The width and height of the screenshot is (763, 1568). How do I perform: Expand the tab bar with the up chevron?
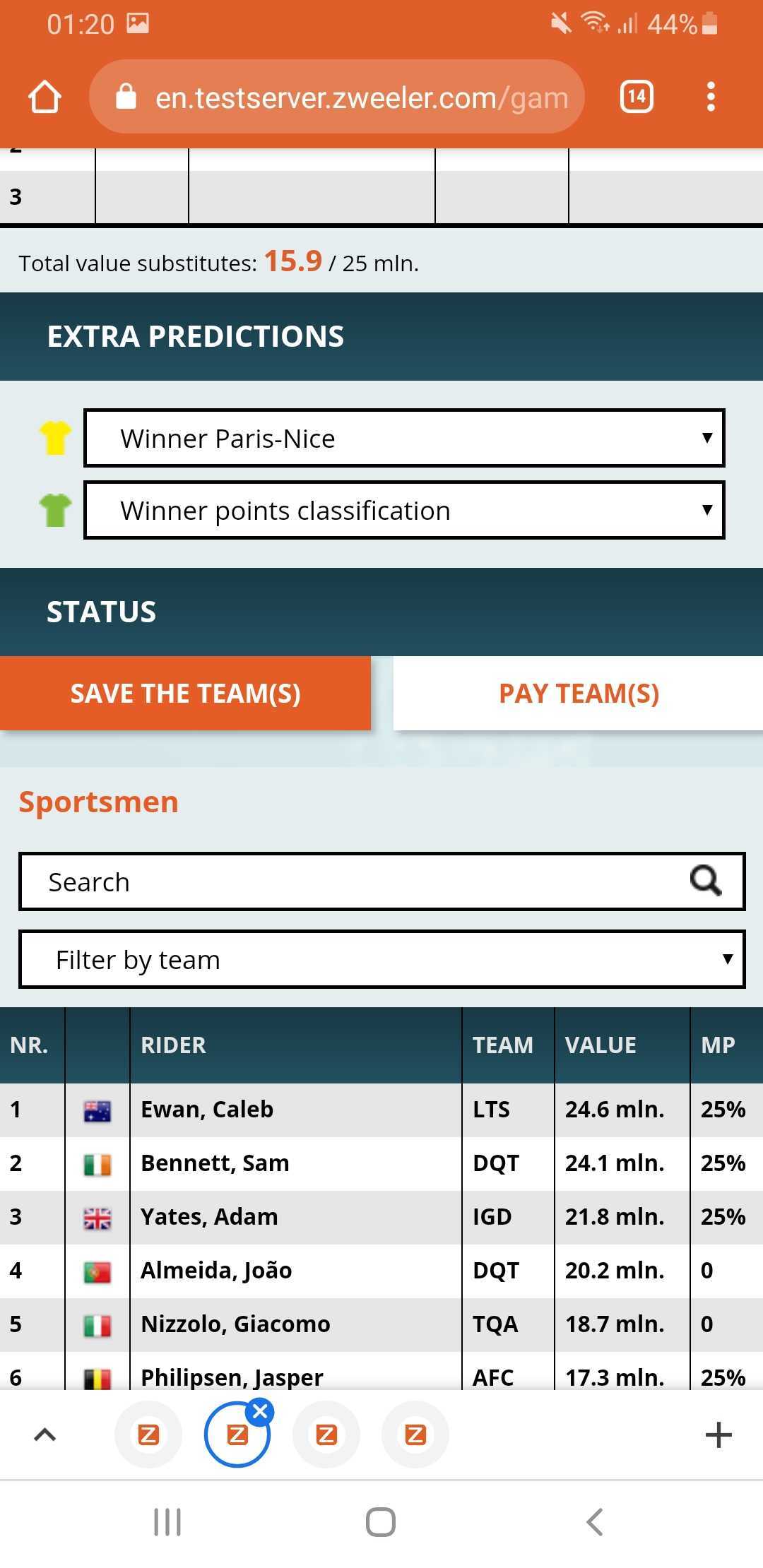tap(45, 1435)
